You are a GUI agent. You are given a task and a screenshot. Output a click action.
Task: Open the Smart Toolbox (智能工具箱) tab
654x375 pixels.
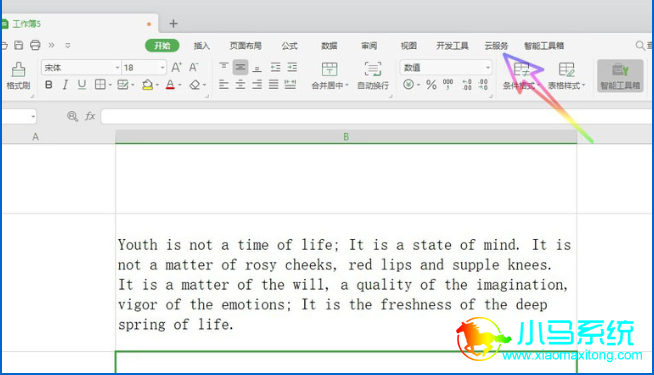[544, 46]
